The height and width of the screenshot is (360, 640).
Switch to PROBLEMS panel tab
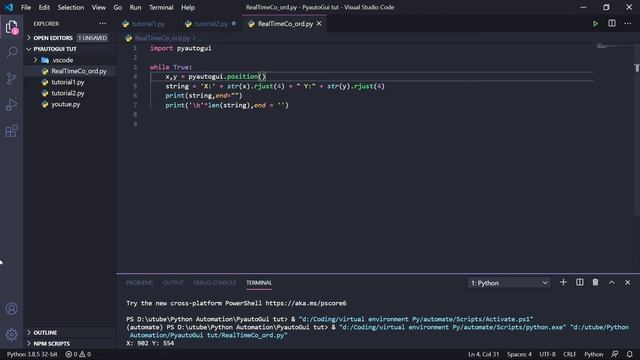[x=139, y=283]
